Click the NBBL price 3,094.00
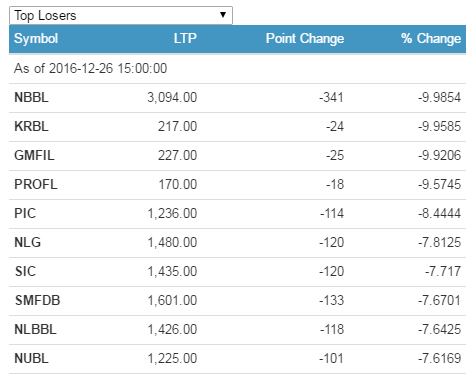Viewport: 472px width, 381px height. pyautogui.click(x=172, y=97)
